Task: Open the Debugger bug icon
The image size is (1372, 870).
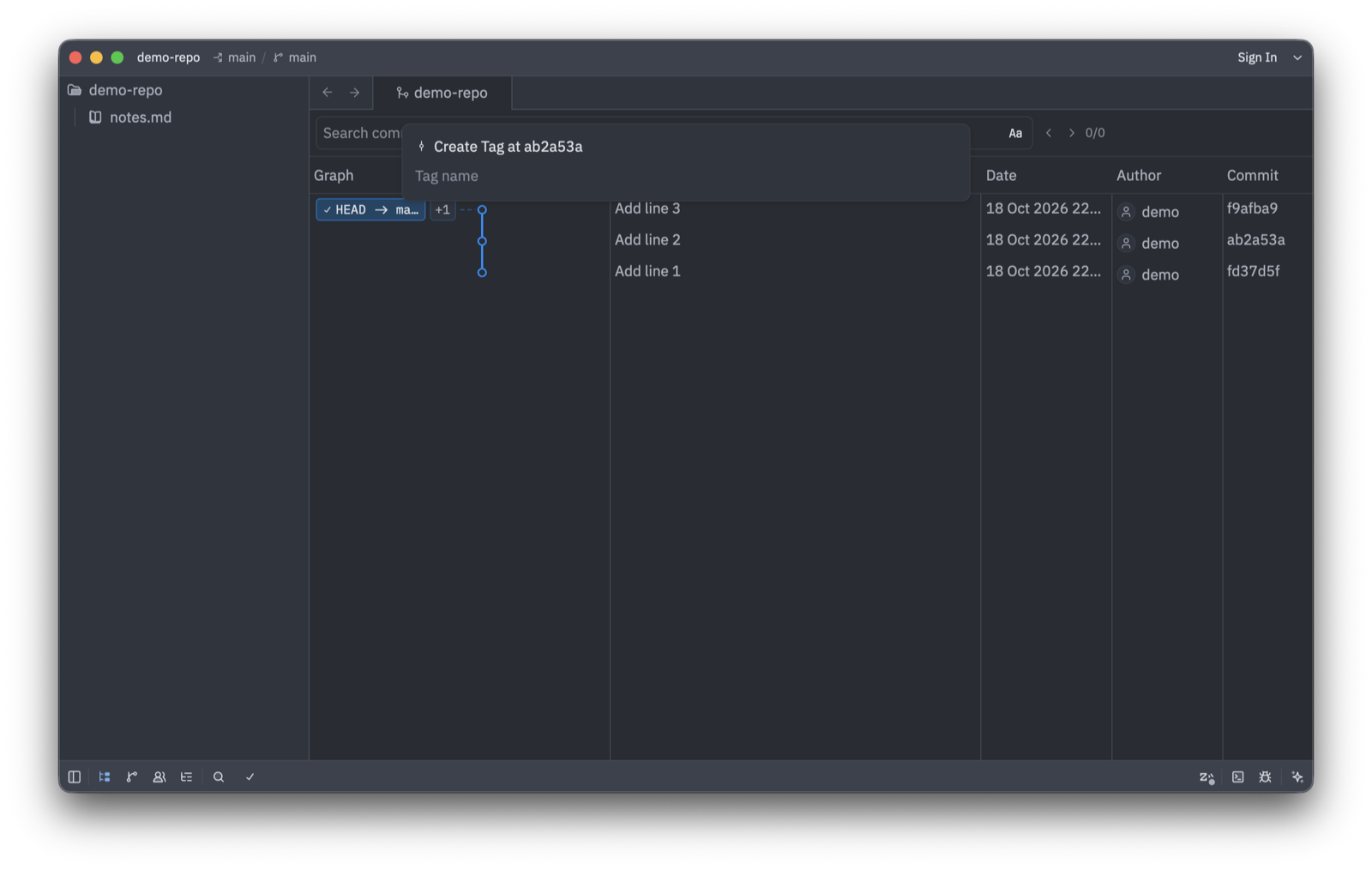Action: (x=1265, y=776)
